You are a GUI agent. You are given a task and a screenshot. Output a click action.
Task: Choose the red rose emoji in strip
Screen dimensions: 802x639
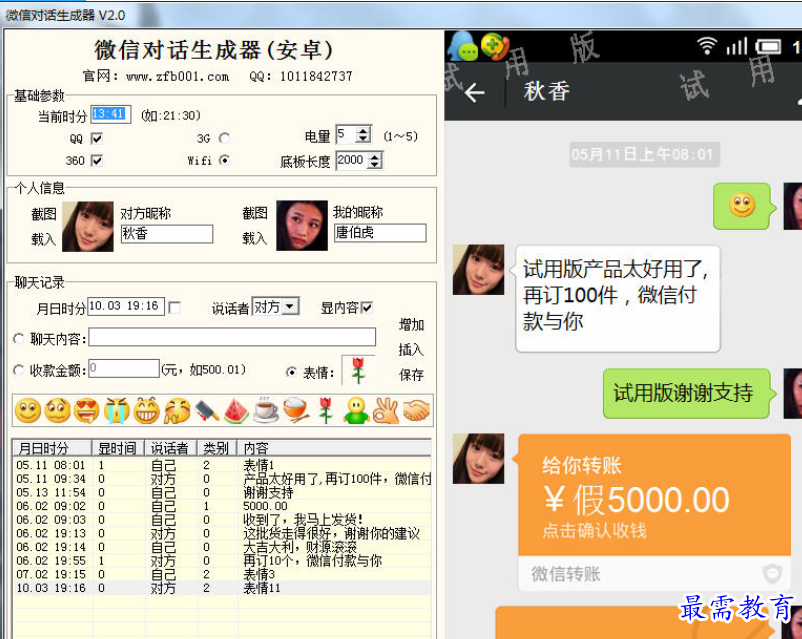click(x=326, y=410)
